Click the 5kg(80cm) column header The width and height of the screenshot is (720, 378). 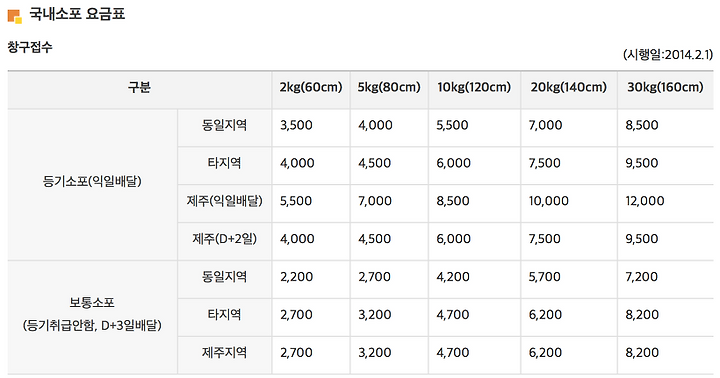pos(389,87)
